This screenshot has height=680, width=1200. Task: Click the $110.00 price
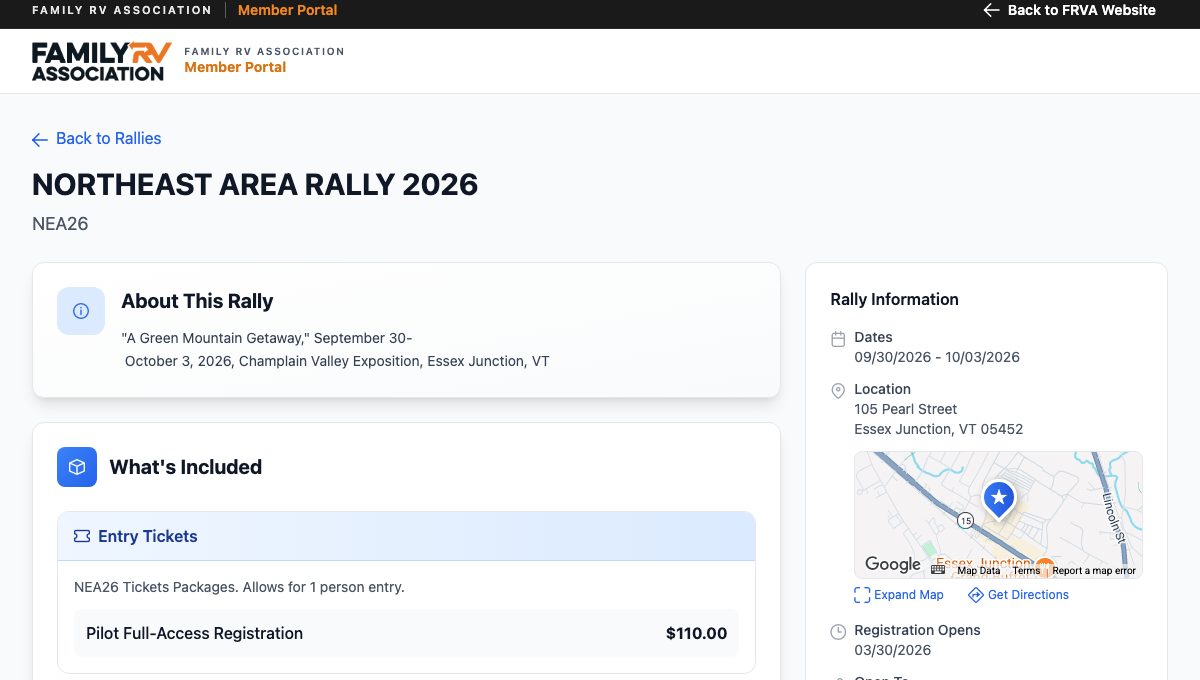pyautogui.click(x=696, y=633)
